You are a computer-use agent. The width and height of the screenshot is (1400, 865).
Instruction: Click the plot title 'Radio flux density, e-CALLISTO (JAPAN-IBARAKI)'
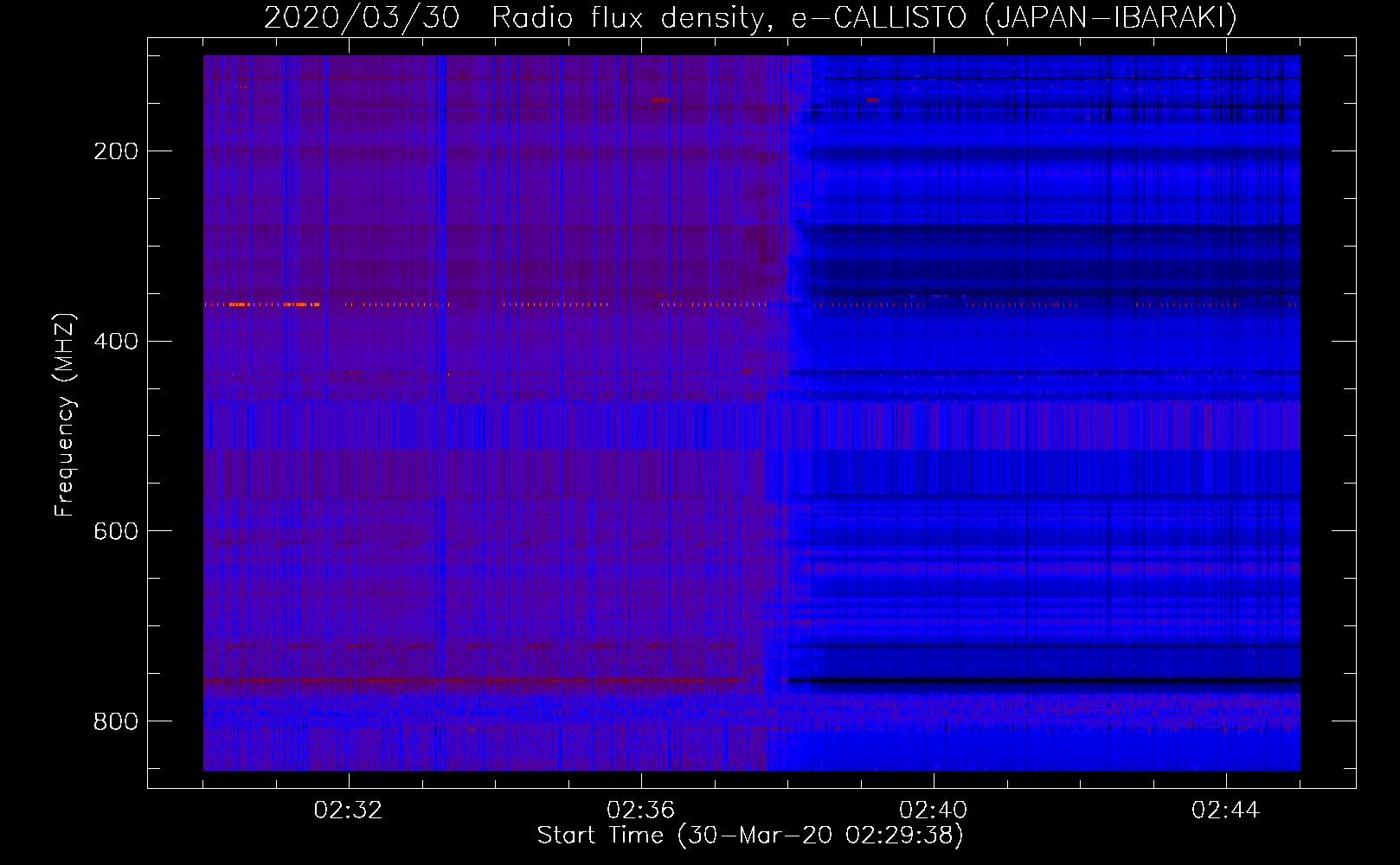[864, 17]
